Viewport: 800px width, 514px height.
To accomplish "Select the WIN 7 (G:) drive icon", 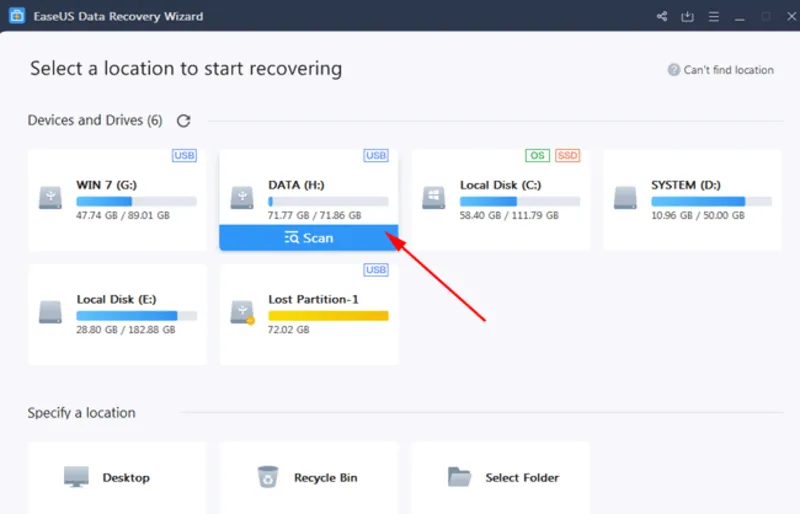I will point(50,198).
